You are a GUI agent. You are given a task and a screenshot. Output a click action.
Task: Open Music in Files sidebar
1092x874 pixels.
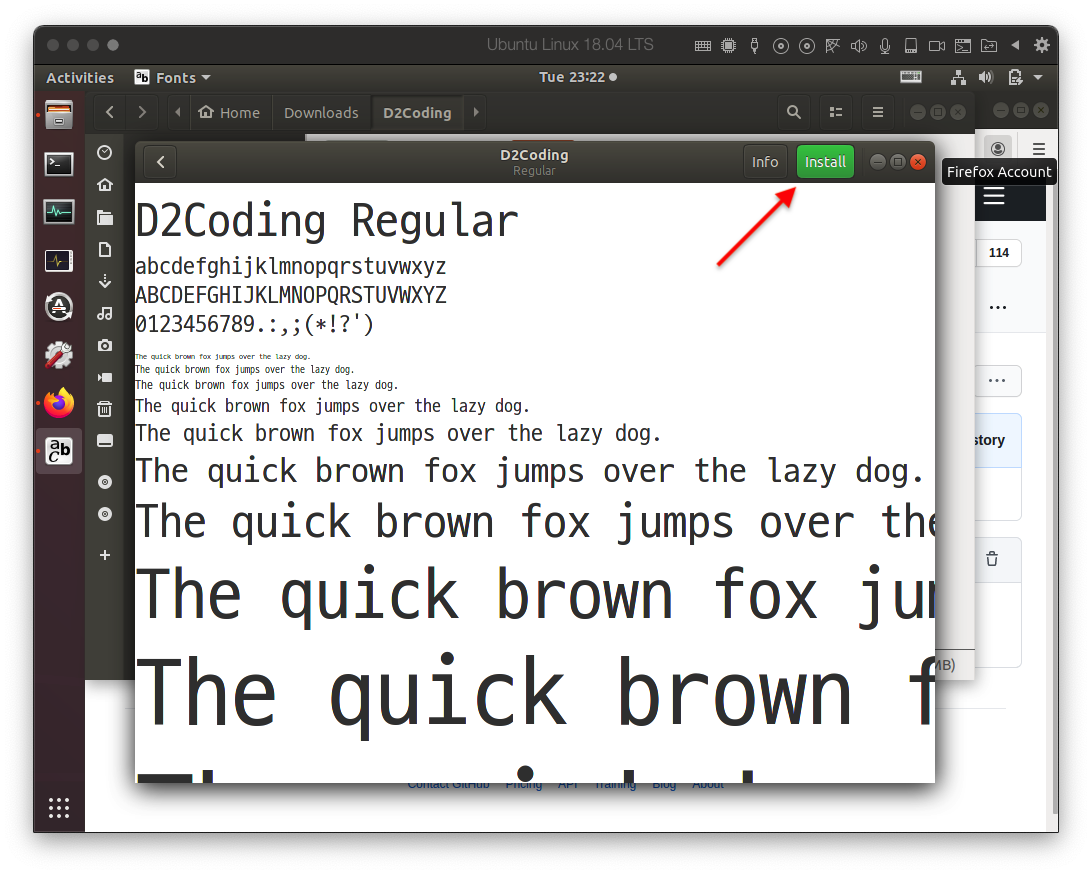(104, 313)
